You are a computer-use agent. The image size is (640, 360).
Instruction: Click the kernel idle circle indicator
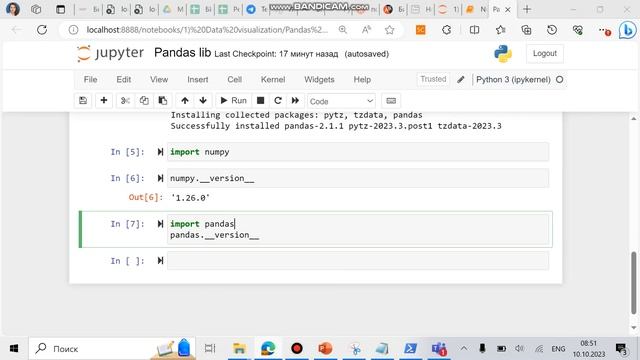coord(560,80)
